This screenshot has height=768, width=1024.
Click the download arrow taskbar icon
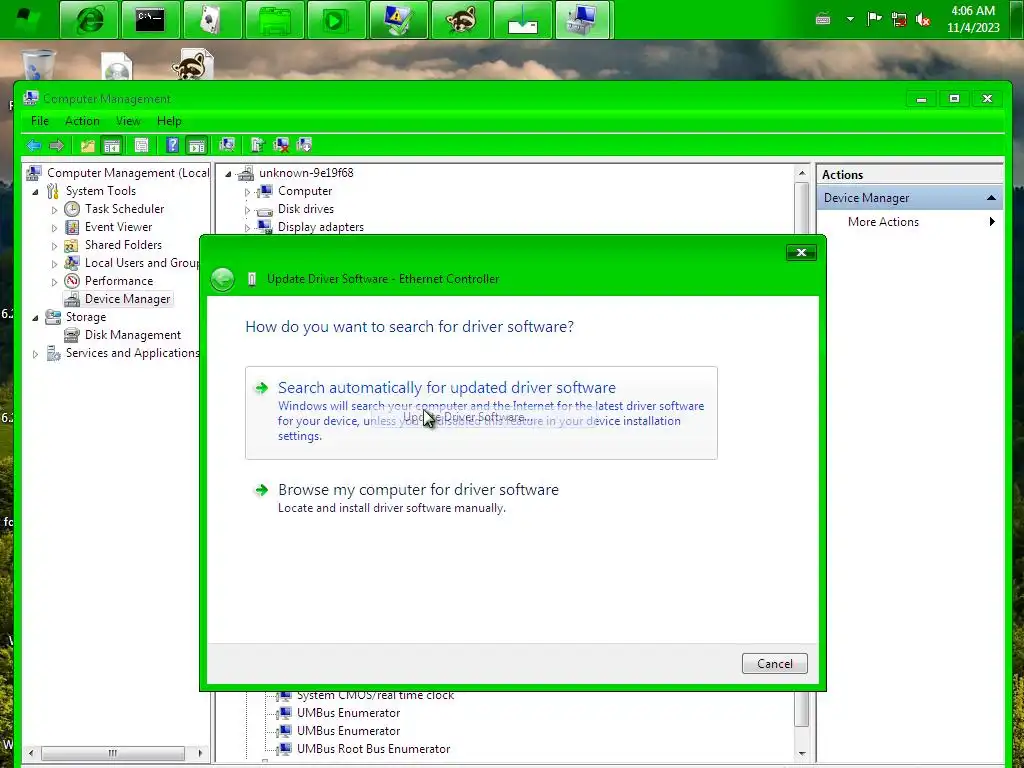(x=522, y=20)
